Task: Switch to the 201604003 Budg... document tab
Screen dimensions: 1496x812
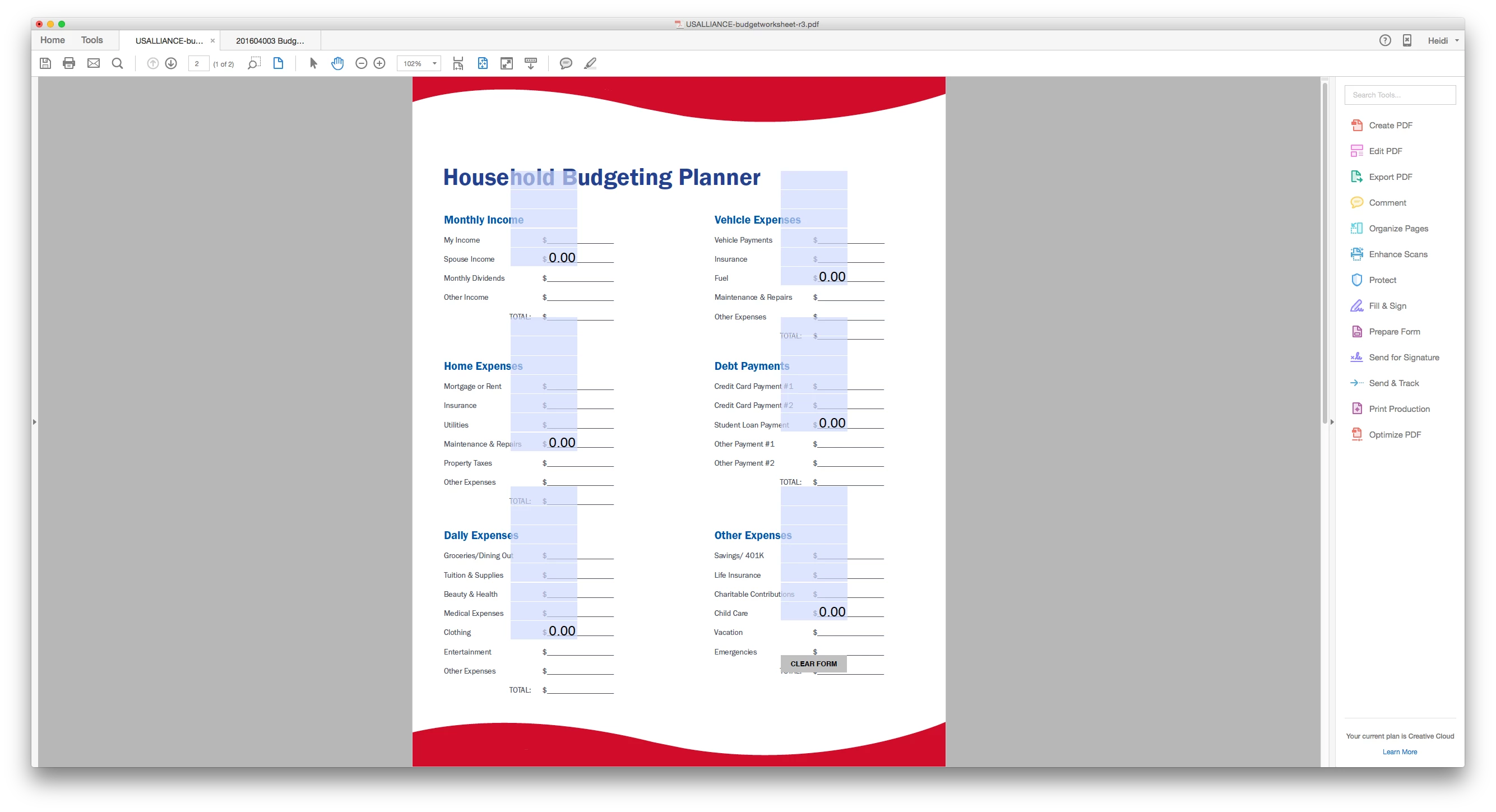Action: 270,41
